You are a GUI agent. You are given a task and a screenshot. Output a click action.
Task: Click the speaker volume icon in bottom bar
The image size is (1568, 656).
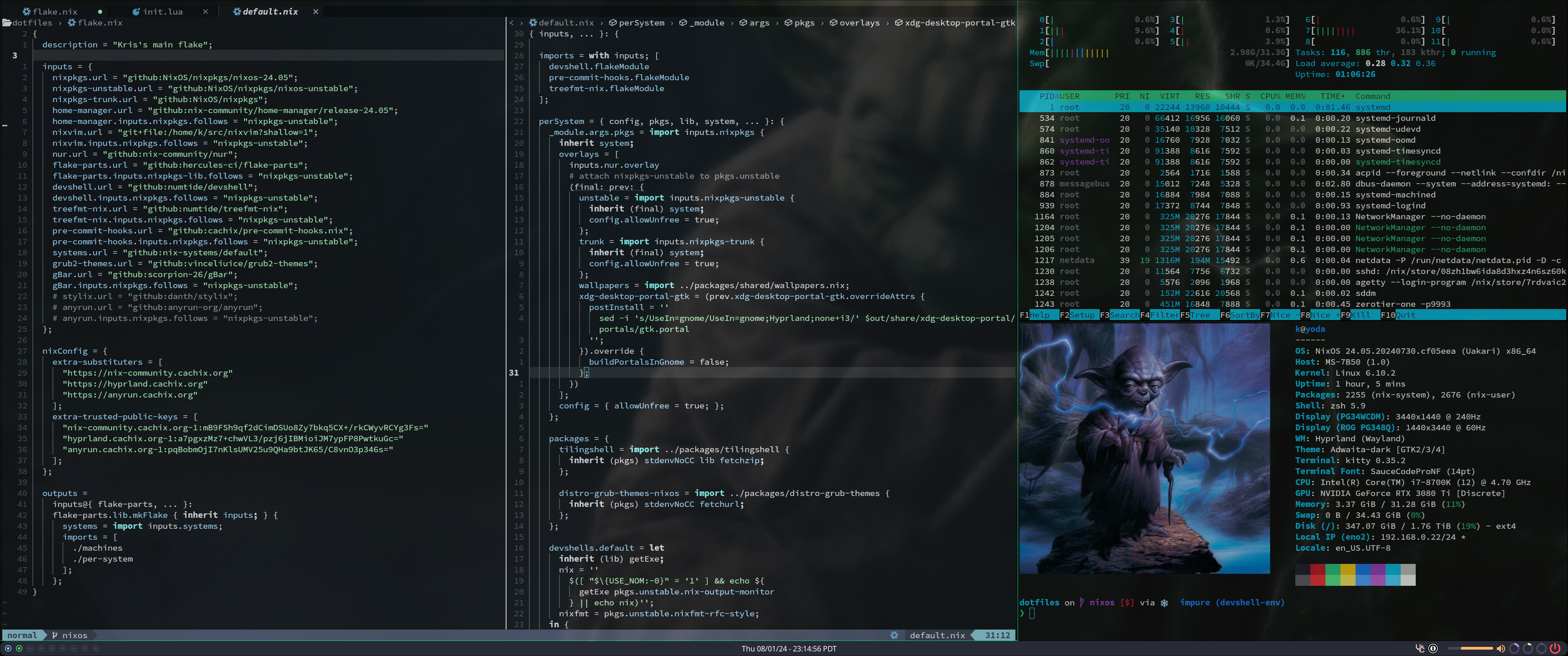pos(1501,649)
